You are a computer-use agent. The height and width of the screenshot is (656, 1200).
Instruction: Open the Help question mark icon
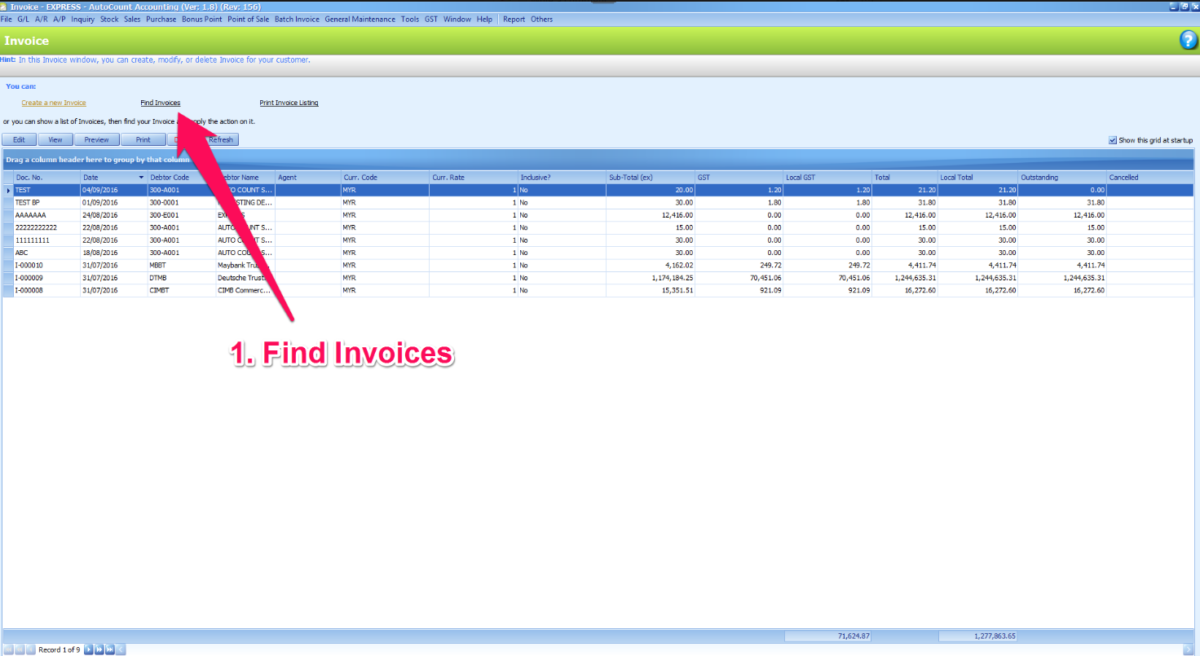tap(1188, 41)
